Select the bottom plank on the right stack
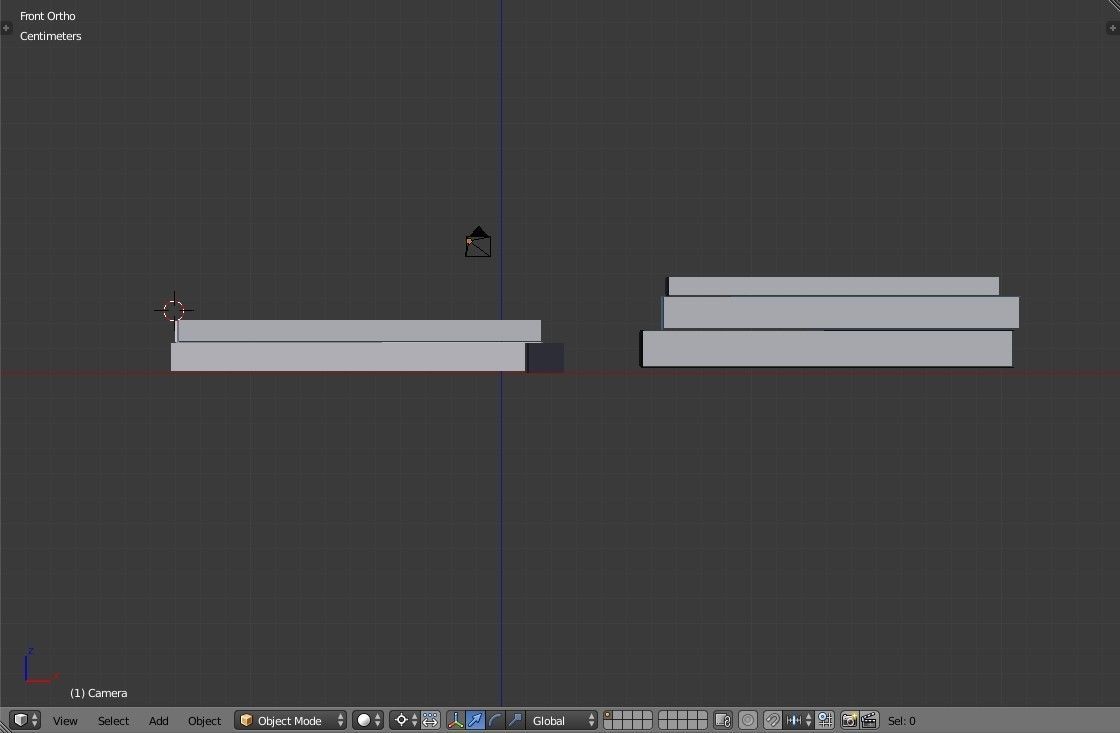1120x733 pixels. [826, 349]
